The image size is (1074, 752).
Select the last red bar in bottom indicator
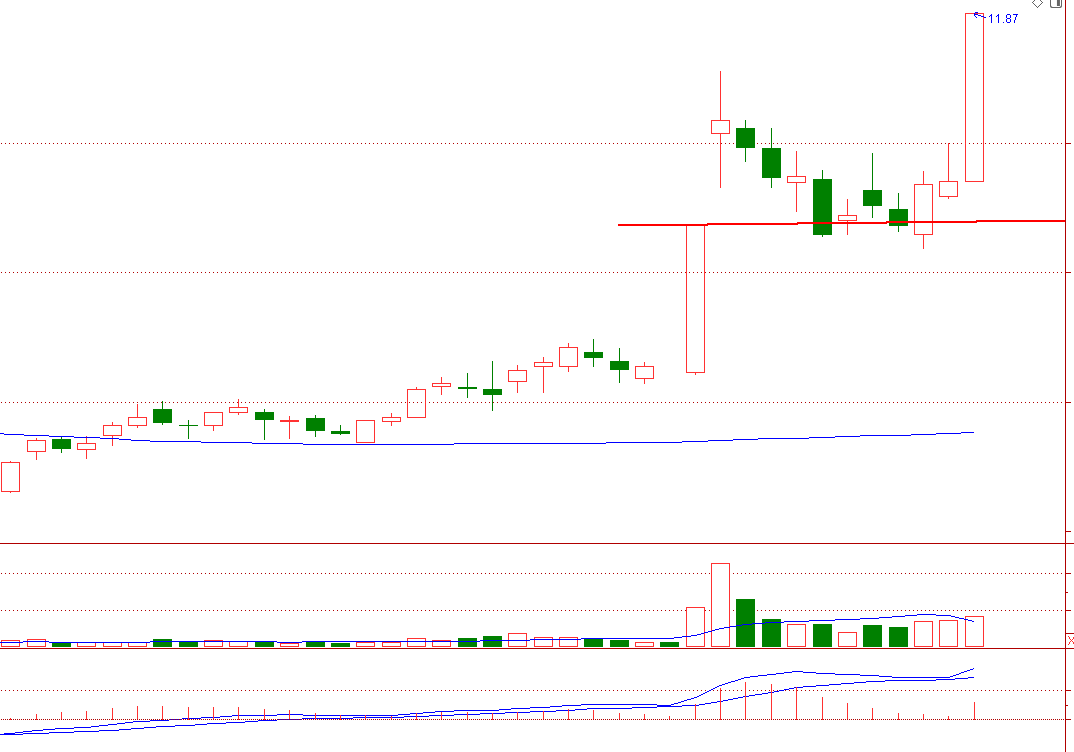coord(975,710)
